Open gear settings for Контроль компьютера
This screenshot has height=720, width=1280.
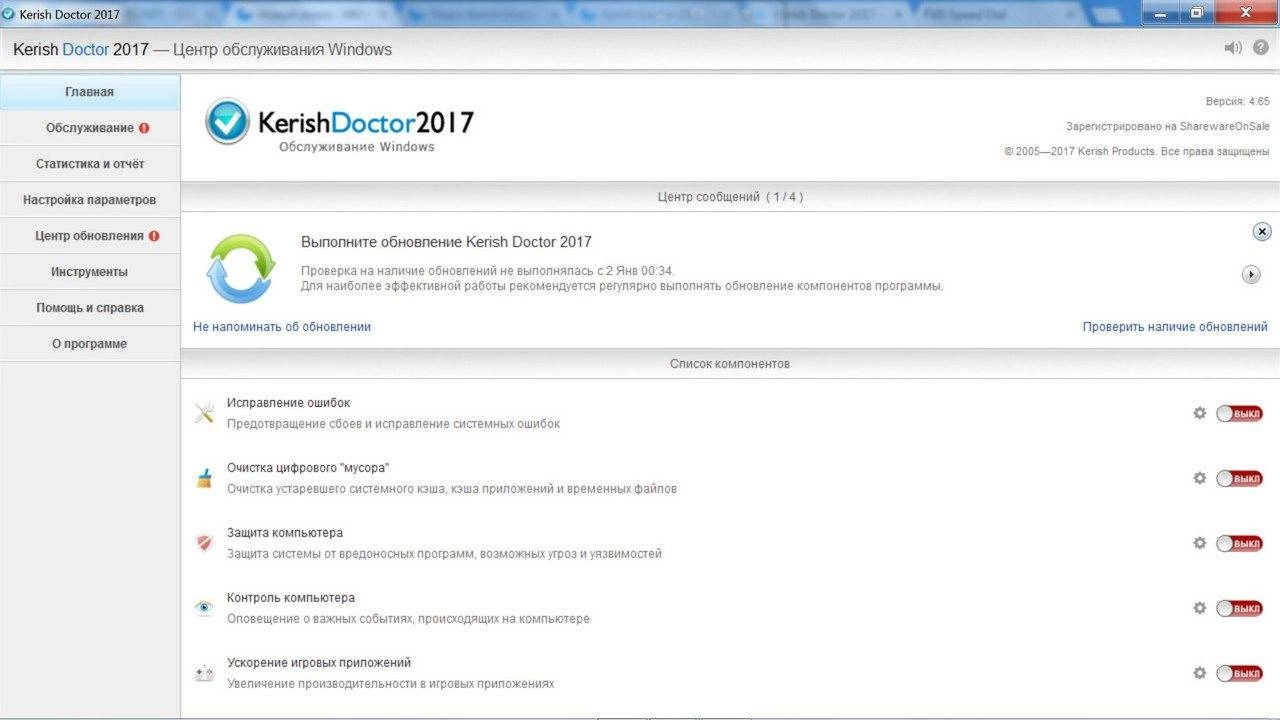(x=1200, y=608)
